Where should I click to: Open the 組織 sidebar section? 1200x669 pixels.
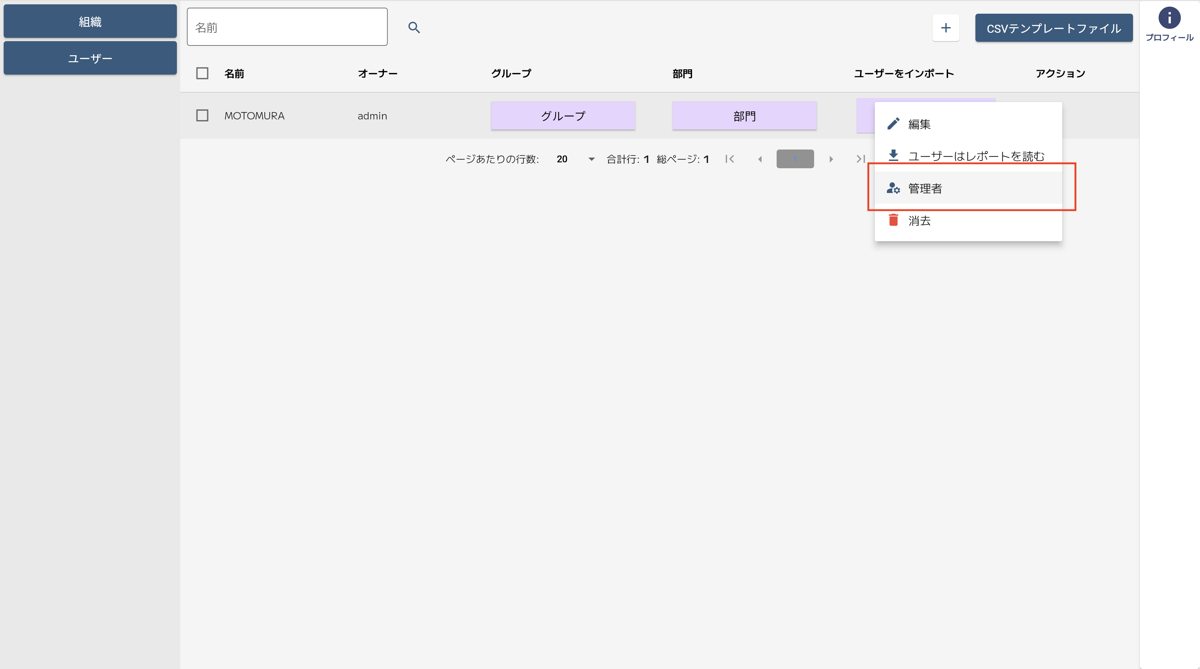[x=90, y=21]
